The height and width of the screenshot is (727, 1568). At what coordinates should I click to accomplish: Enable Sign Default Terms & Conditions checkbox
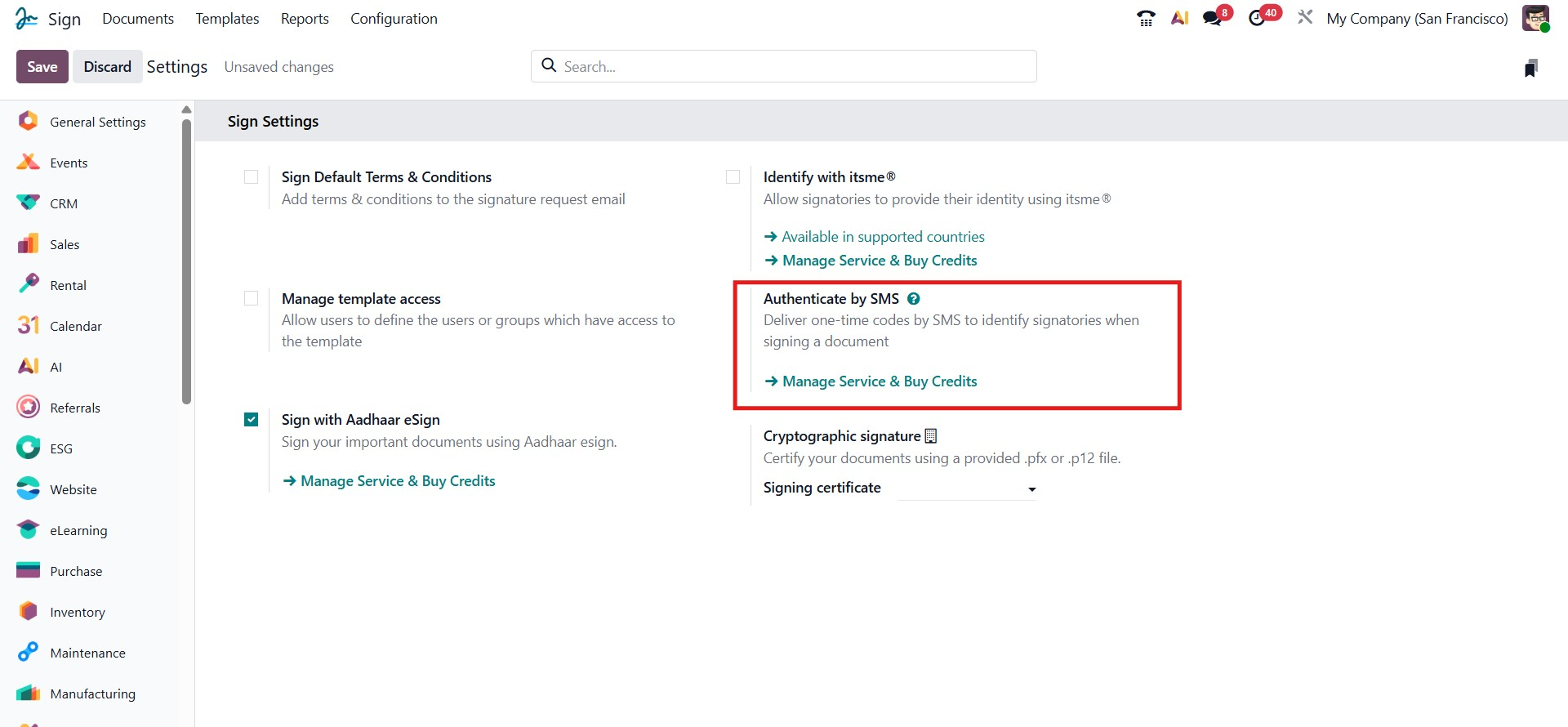[252, 177]
